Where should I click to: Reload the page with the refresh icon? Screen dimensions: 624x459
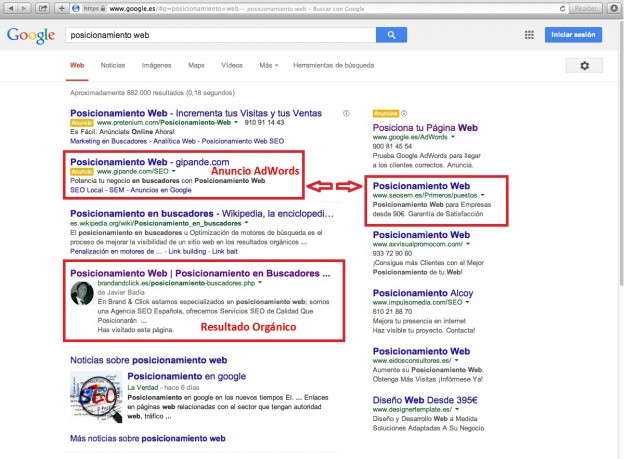[x=562, y=8]
